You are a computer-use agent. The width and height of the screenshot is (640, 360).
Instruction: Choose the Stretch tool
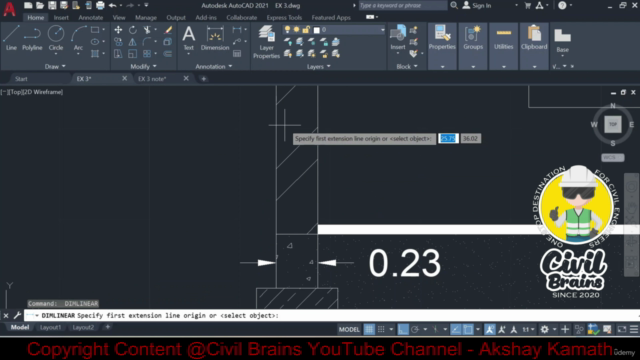(x=118, y=53)
